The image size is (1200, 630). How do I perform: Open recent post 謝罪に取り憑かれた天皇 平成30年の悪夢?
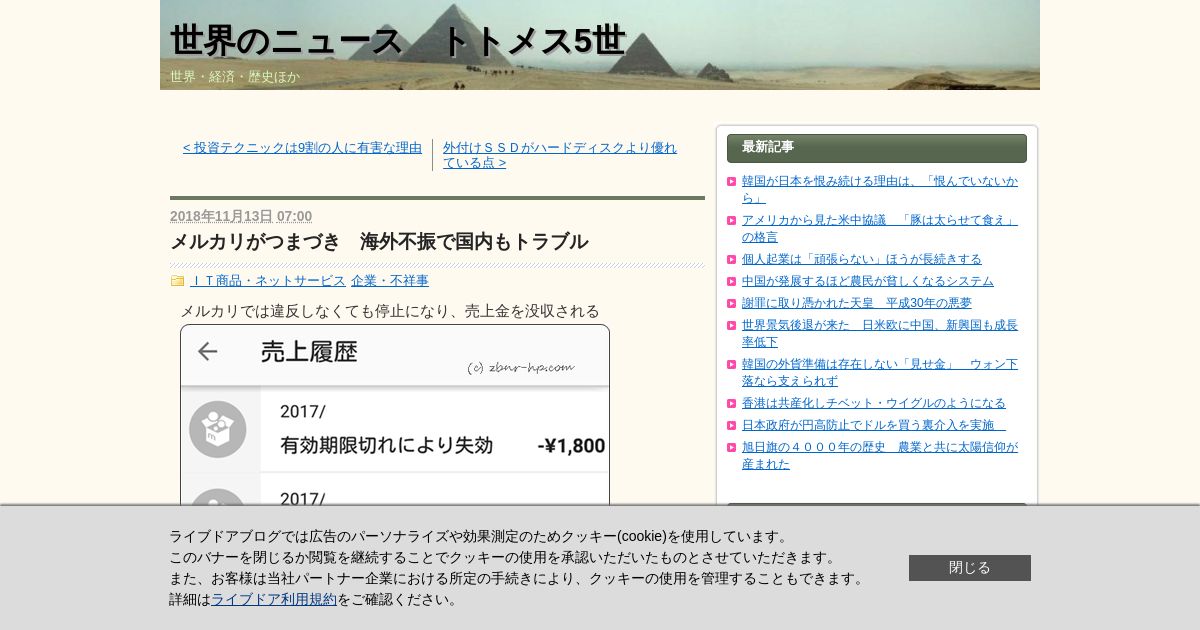(x=857, y=303)
